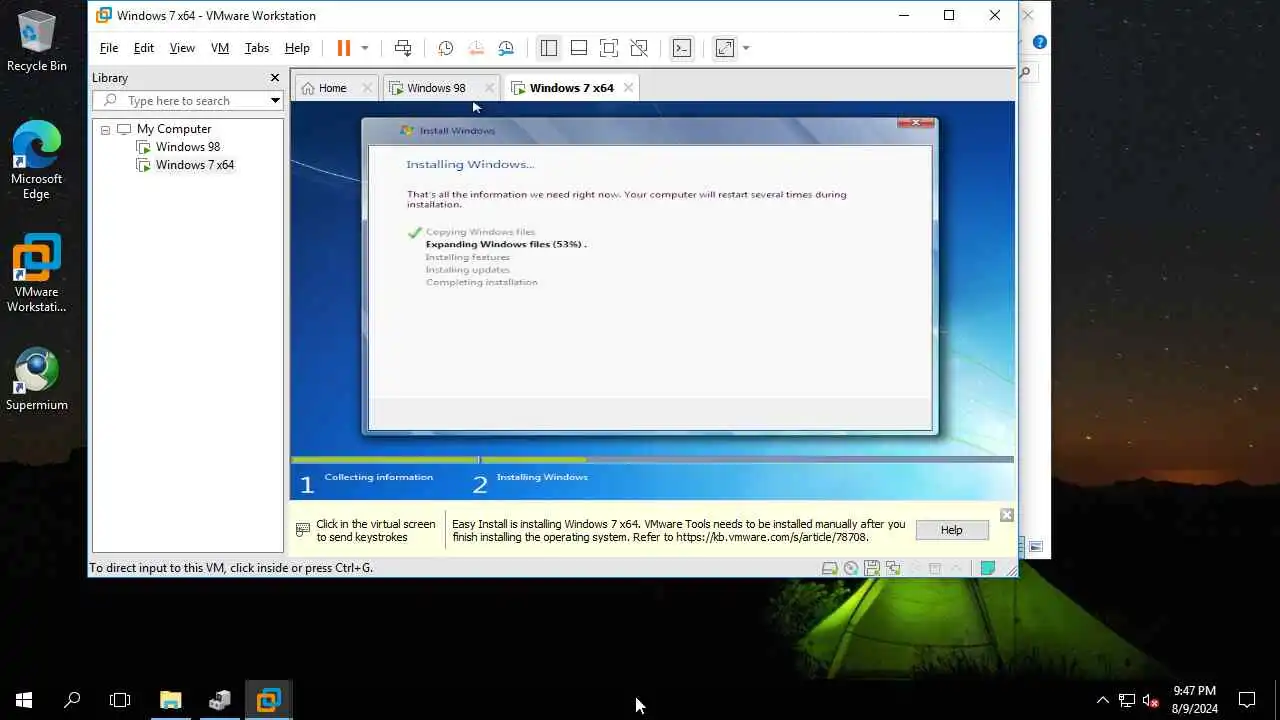Open Task View on the taskbar
The width and height of the screenshot is (1280, 720).
[x=120, y=700]
